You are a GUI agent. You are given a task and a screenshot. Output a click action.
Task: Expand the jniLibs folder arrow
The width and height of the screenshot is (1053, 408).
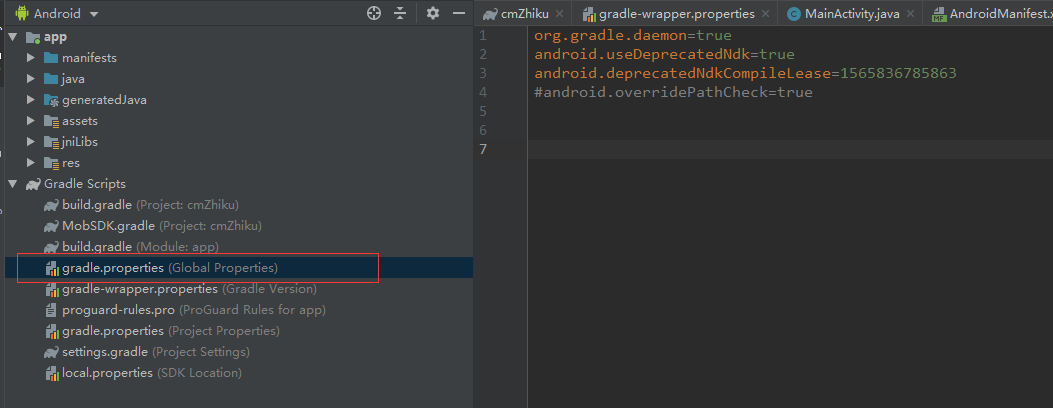30,142
